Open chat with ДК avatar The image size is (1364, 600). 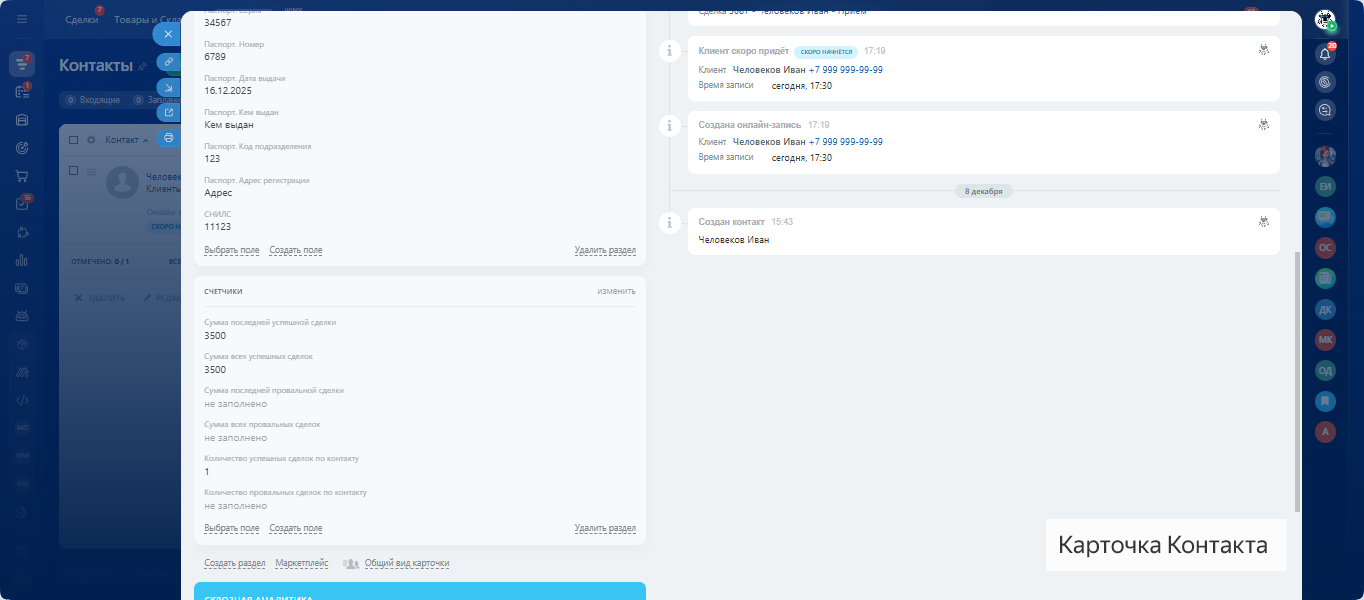pyautogui.click(x=1326, y=309)
